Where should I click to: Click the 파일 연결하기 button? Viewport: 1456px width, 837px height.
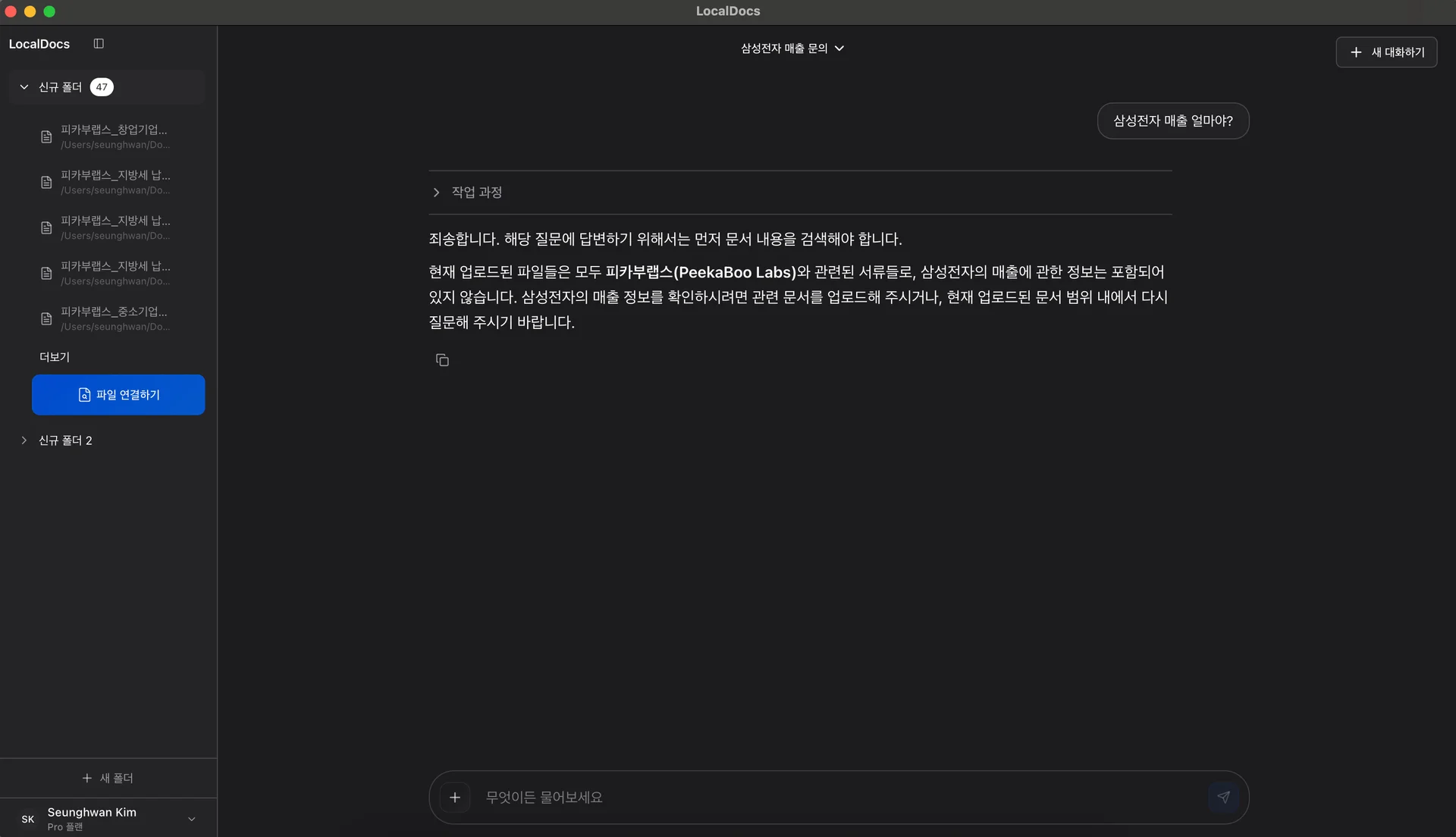[x=118, y=394]
